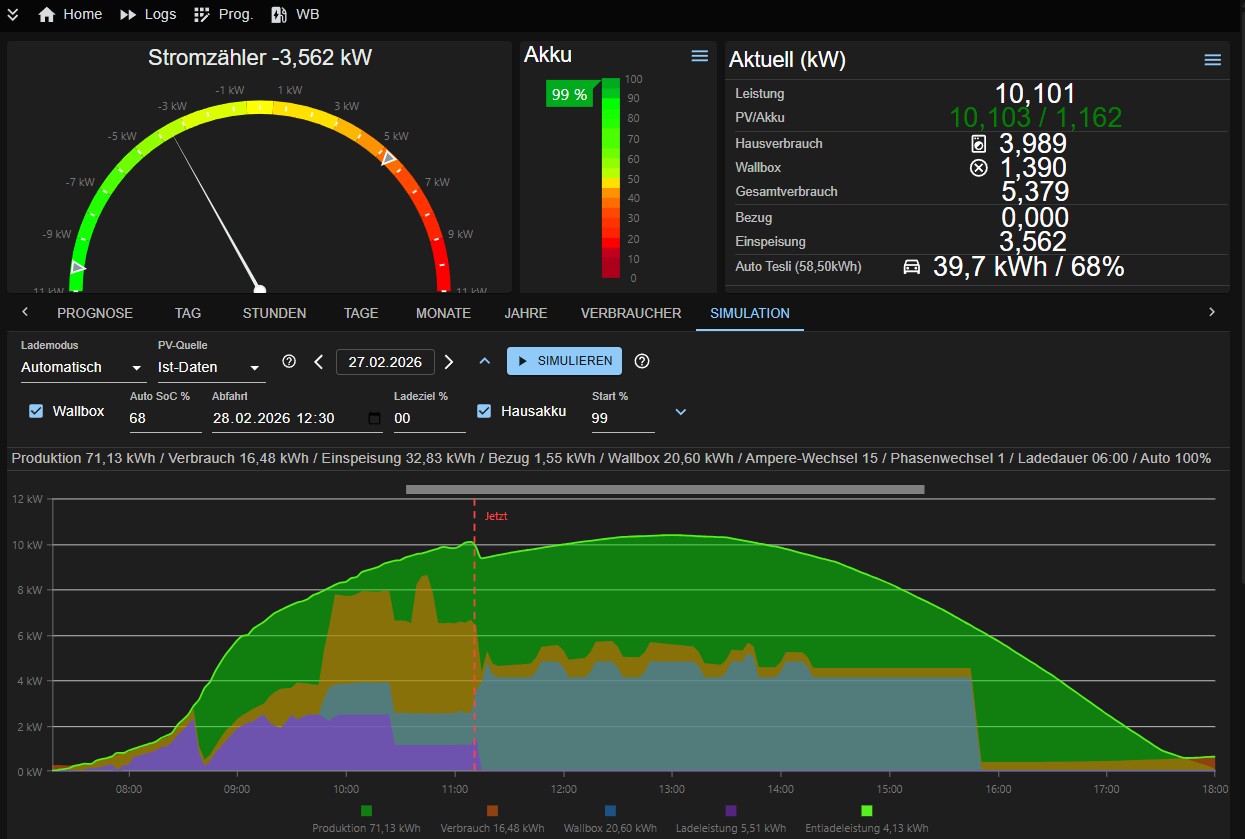
Task: Go to Home in top navigation
Action: 70,14
